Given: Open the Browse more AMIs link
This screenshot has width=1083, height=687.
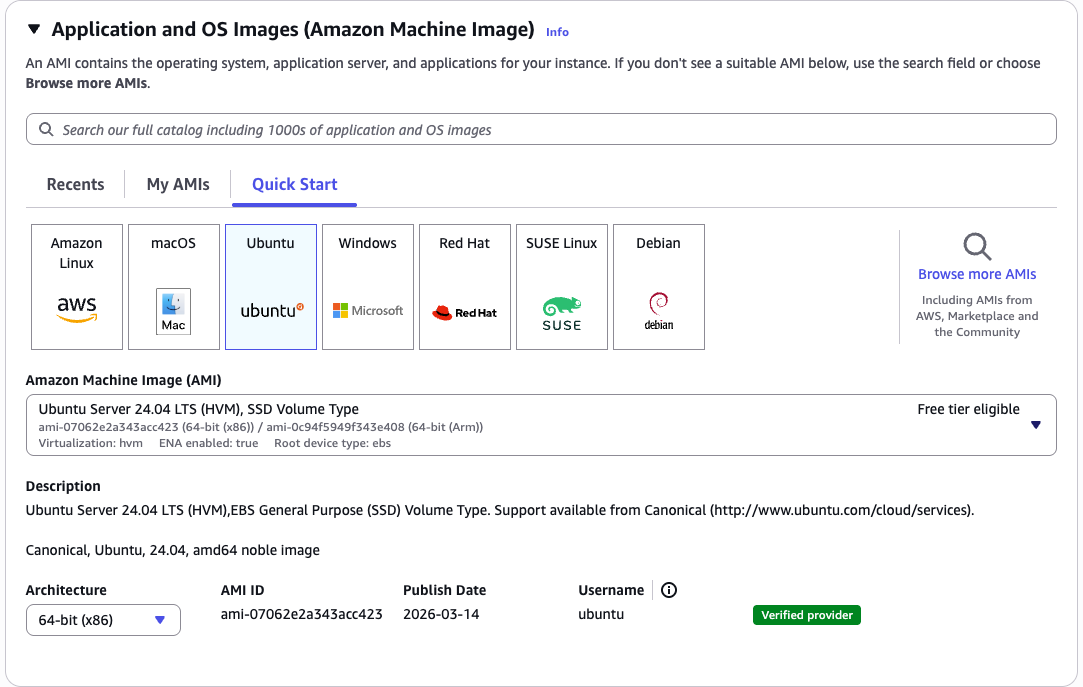Looking at the screenshot, I should click(977, 274).
